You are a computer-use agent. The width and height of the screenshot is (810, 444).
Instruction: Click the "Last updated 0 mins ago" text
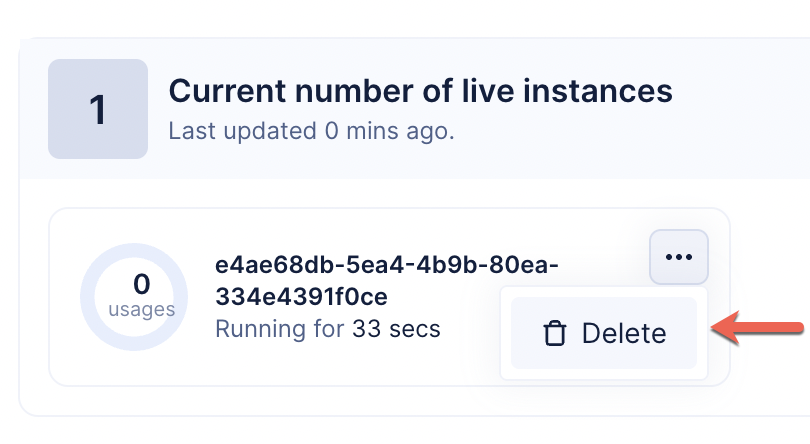(x=311, y=131)
